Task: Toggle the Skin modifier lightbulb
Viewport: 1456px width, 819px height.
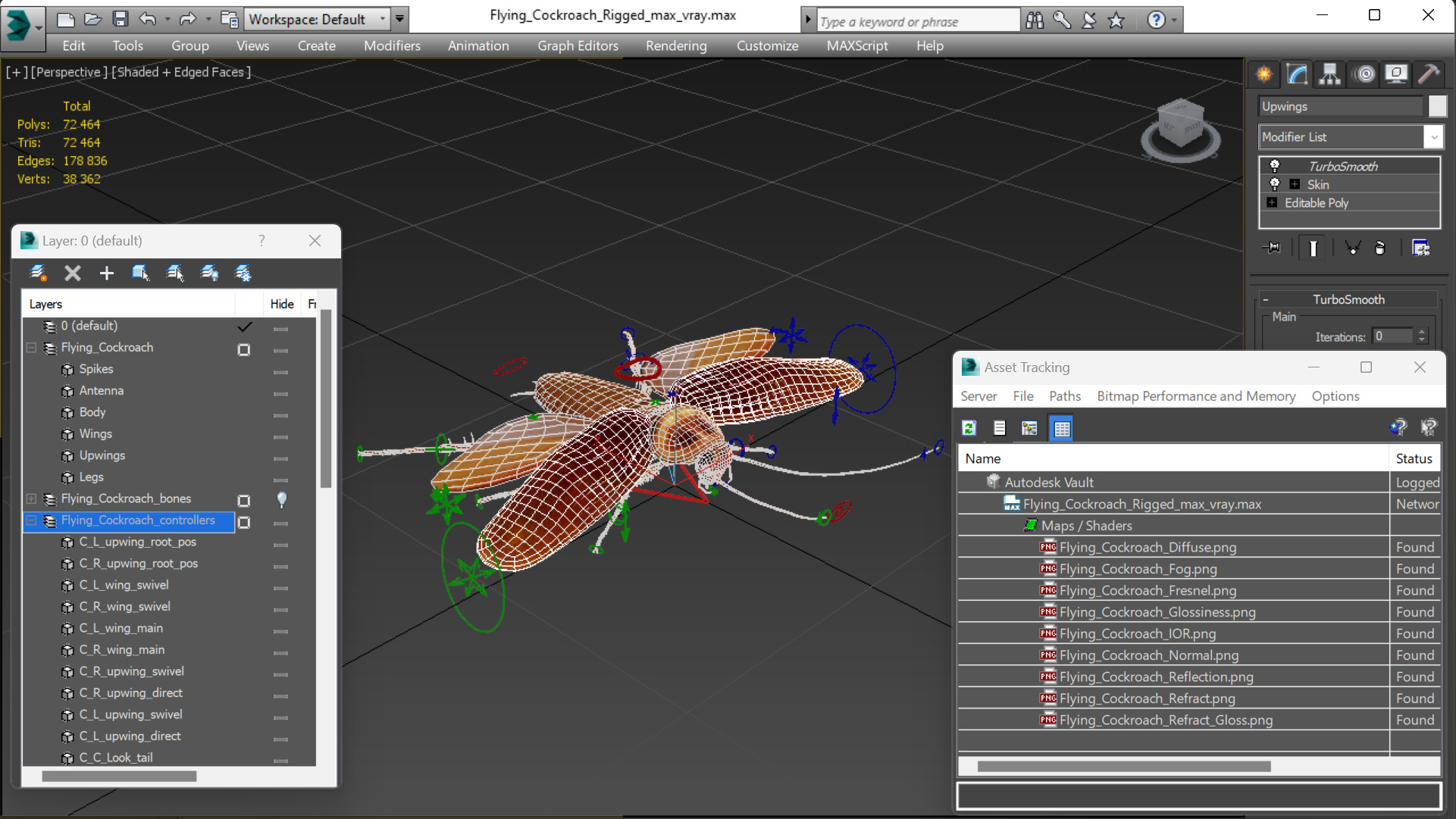Action: (x=1275, y=184)
